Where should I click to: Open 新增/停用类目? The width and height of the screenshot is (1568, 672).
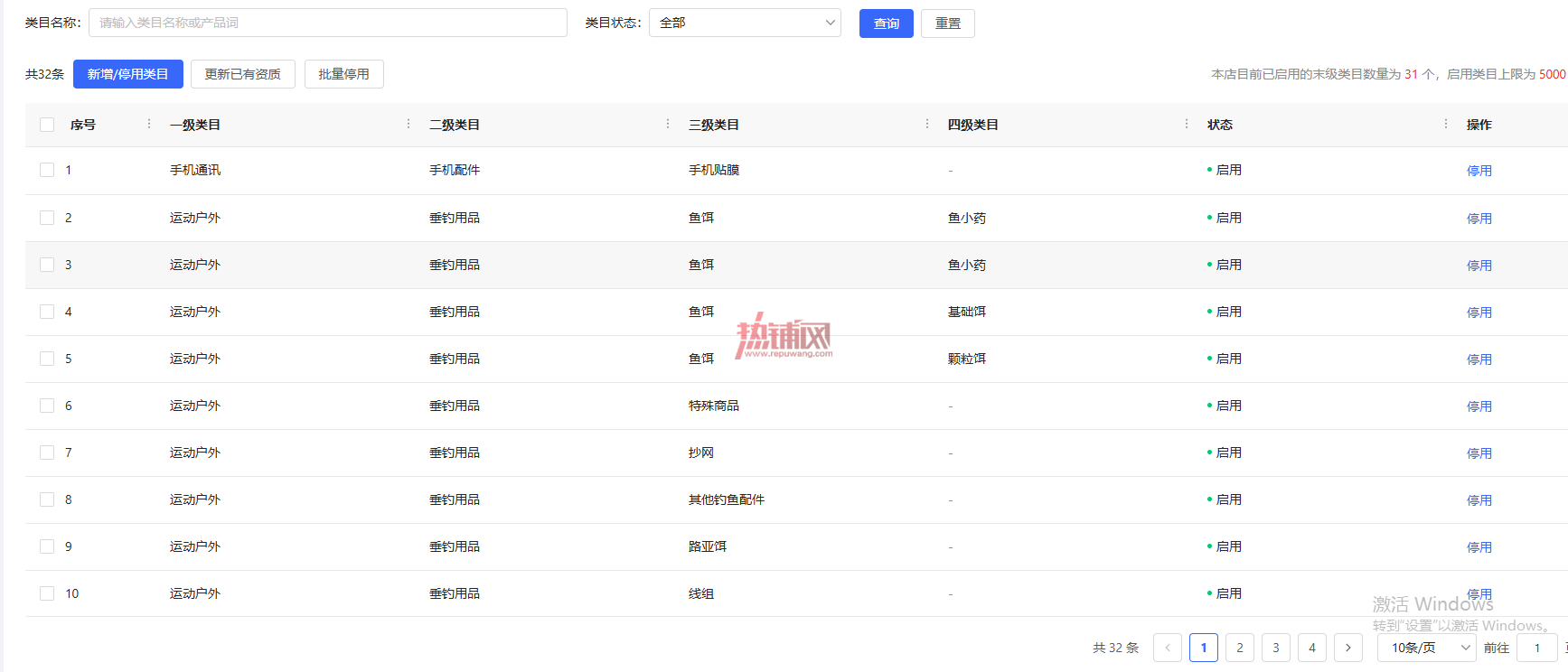pyautogui.click(x=128, y=74)
